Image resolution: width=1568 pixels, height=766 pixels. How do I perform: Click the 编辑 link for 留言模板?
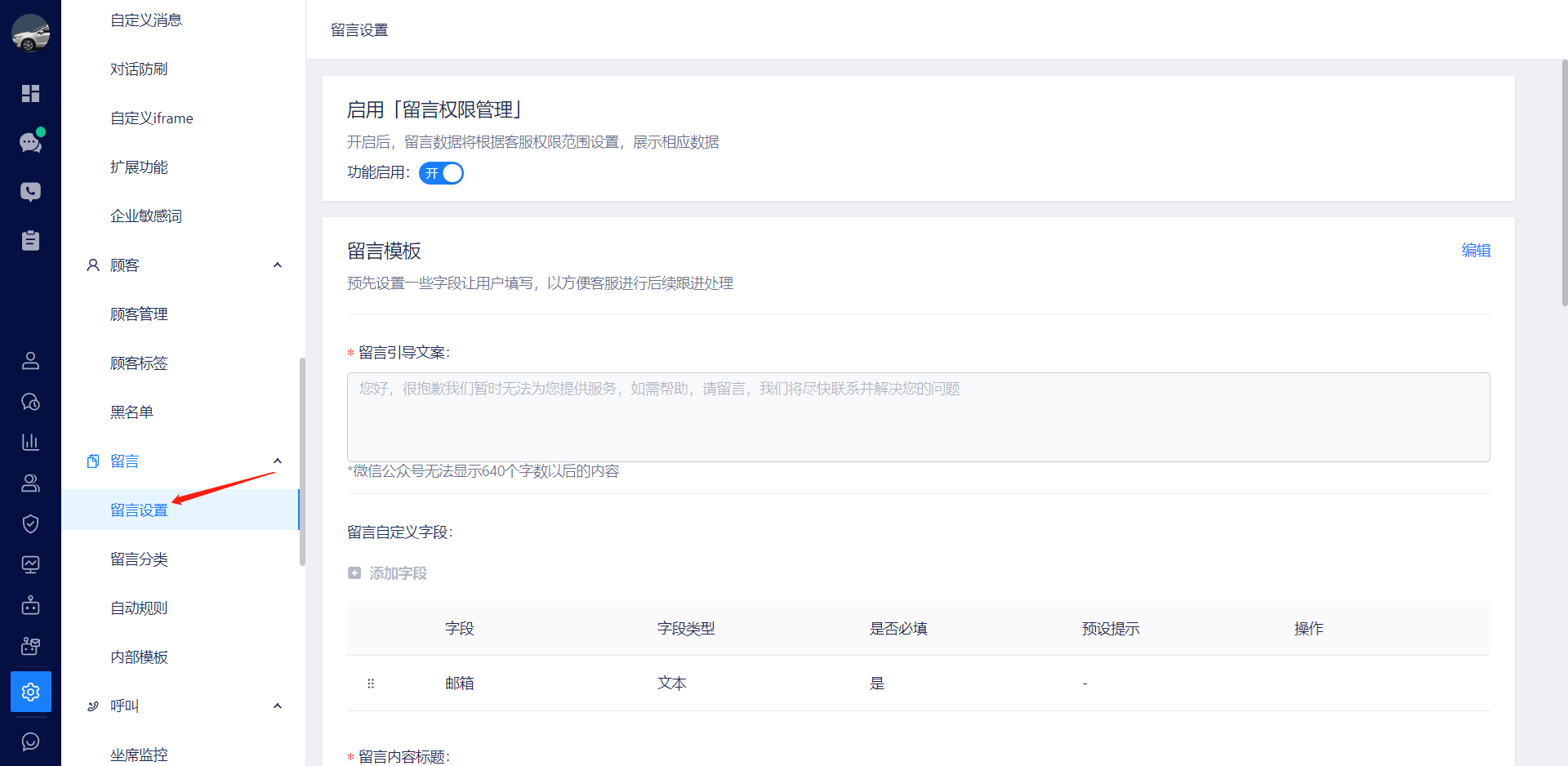pos(1476,251)
